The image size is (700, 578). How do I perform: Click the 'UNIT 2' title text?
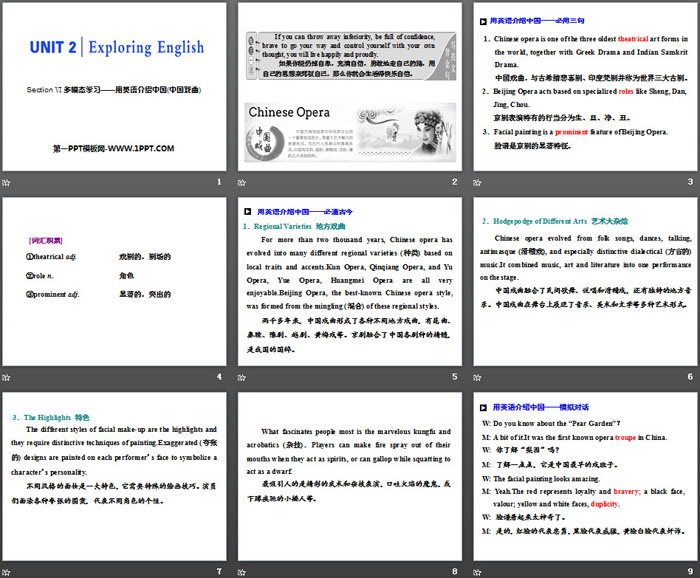[53, 47]
